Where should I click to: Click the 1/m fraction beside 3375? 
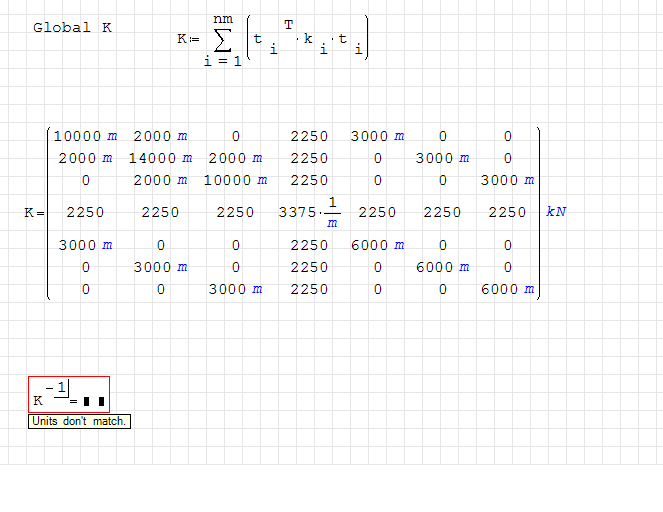(x=332, y=212)
